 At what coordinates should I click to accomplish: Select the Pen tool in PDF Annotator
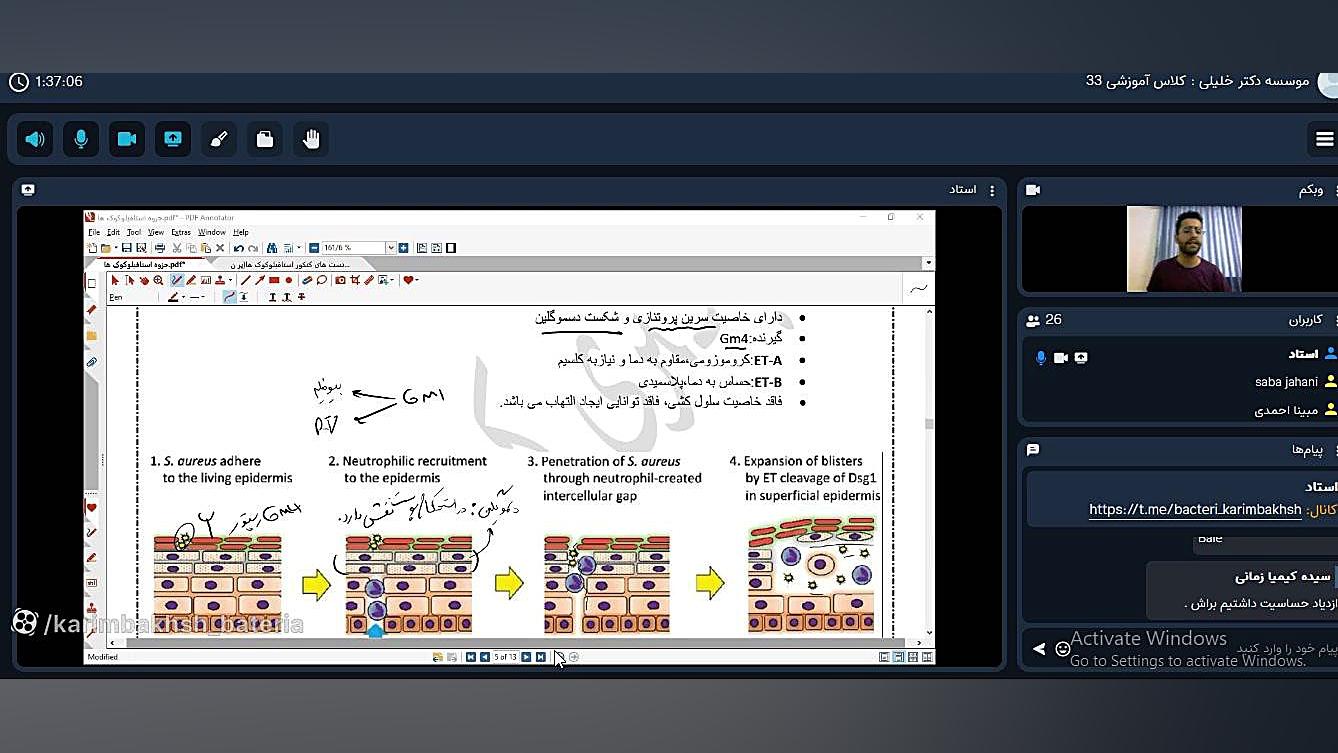pos(176,280)
